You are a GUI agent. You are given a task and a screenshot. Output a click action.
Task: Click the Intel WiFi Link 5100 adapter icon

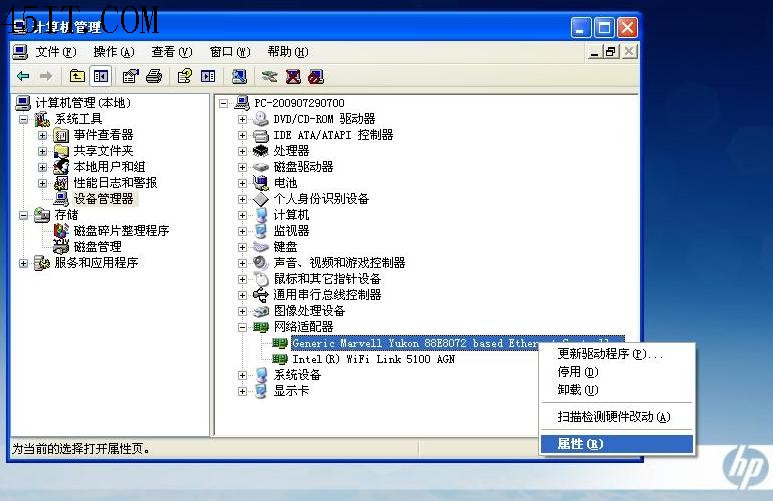(280, 359)
